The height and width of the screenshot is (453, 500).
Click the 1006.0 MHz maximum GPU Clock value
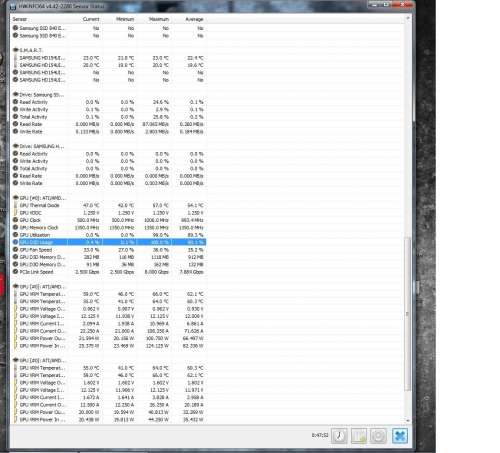tap(157, 220)
